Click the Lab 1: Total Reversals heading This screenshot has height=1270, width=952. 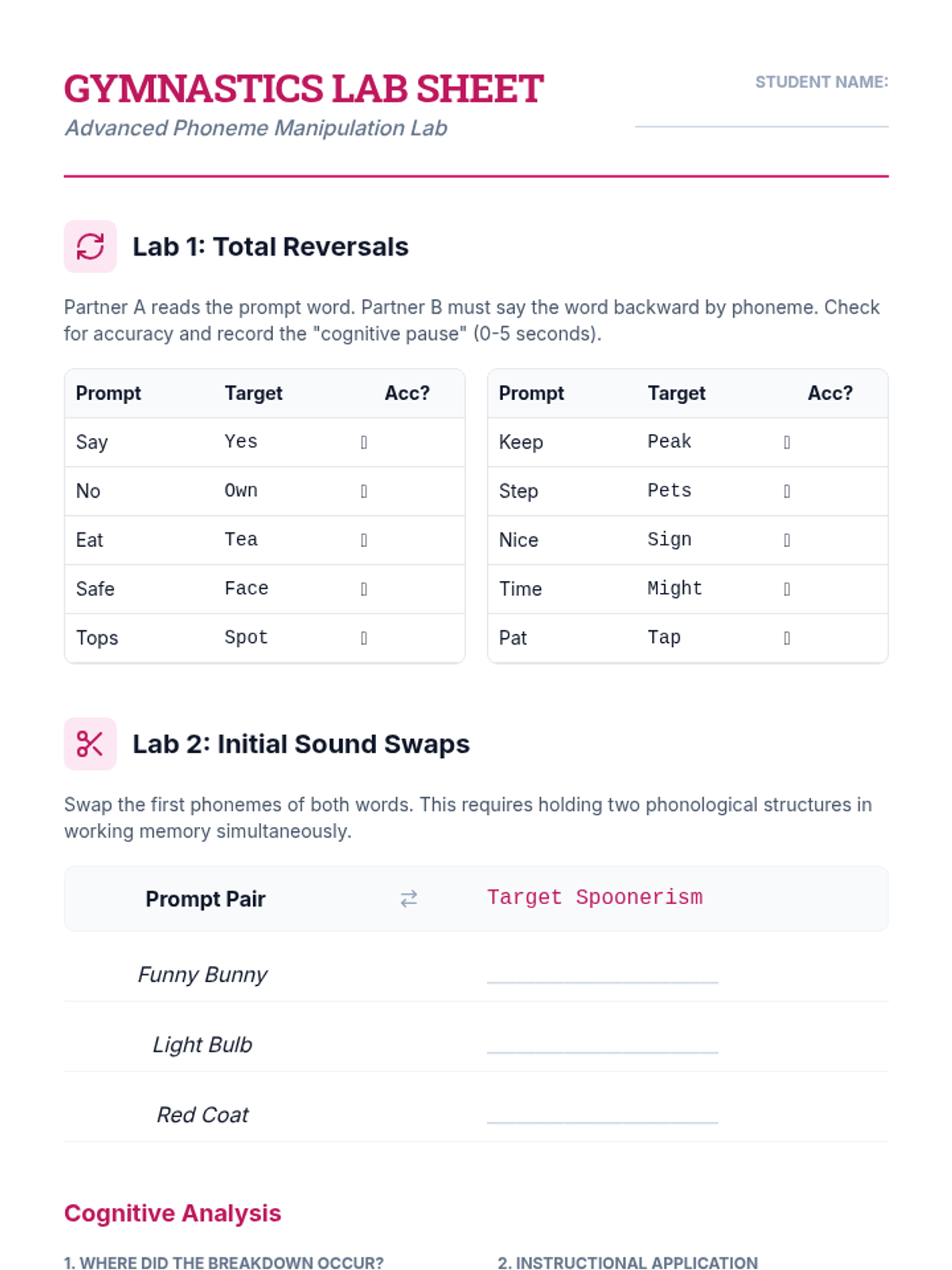(271, 247)
